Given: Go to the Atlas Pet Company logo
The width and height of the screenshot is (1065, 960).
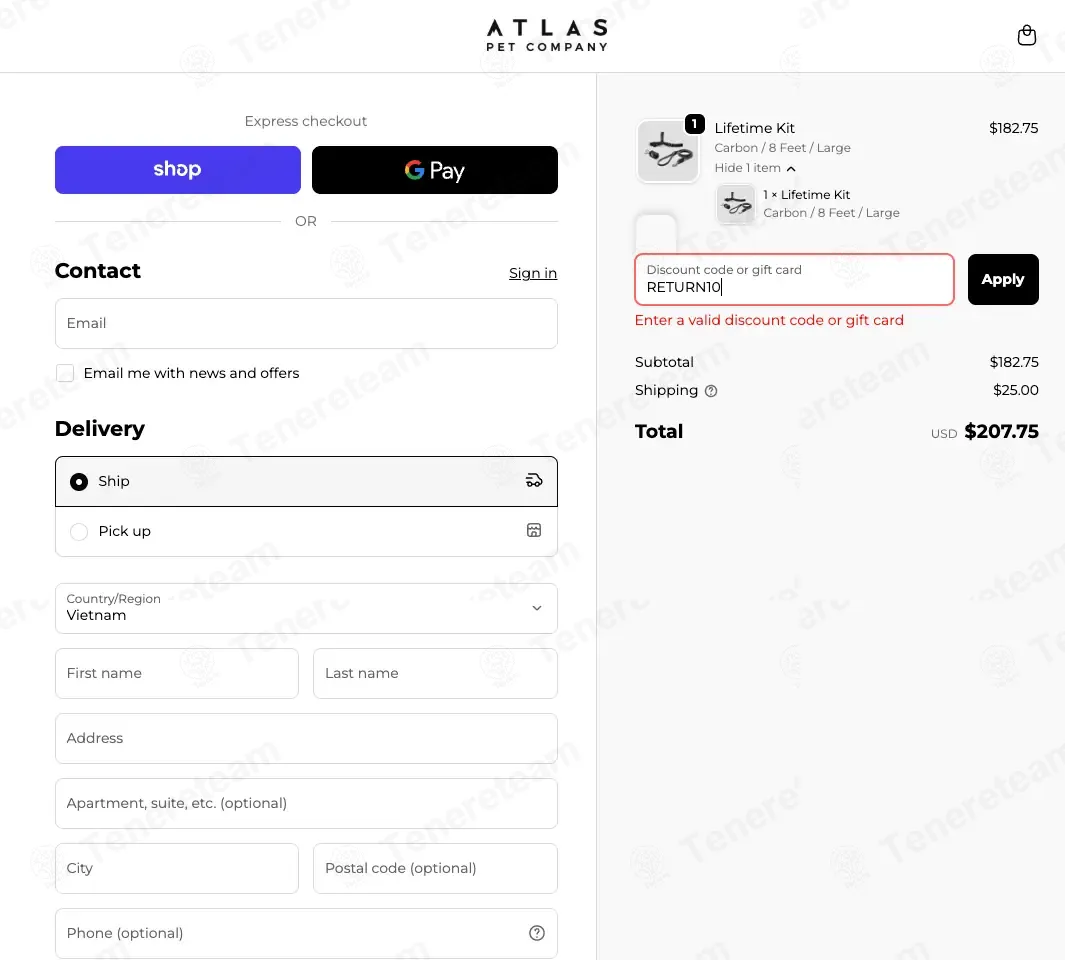Looking at the screenshot, I should [547, 35].
